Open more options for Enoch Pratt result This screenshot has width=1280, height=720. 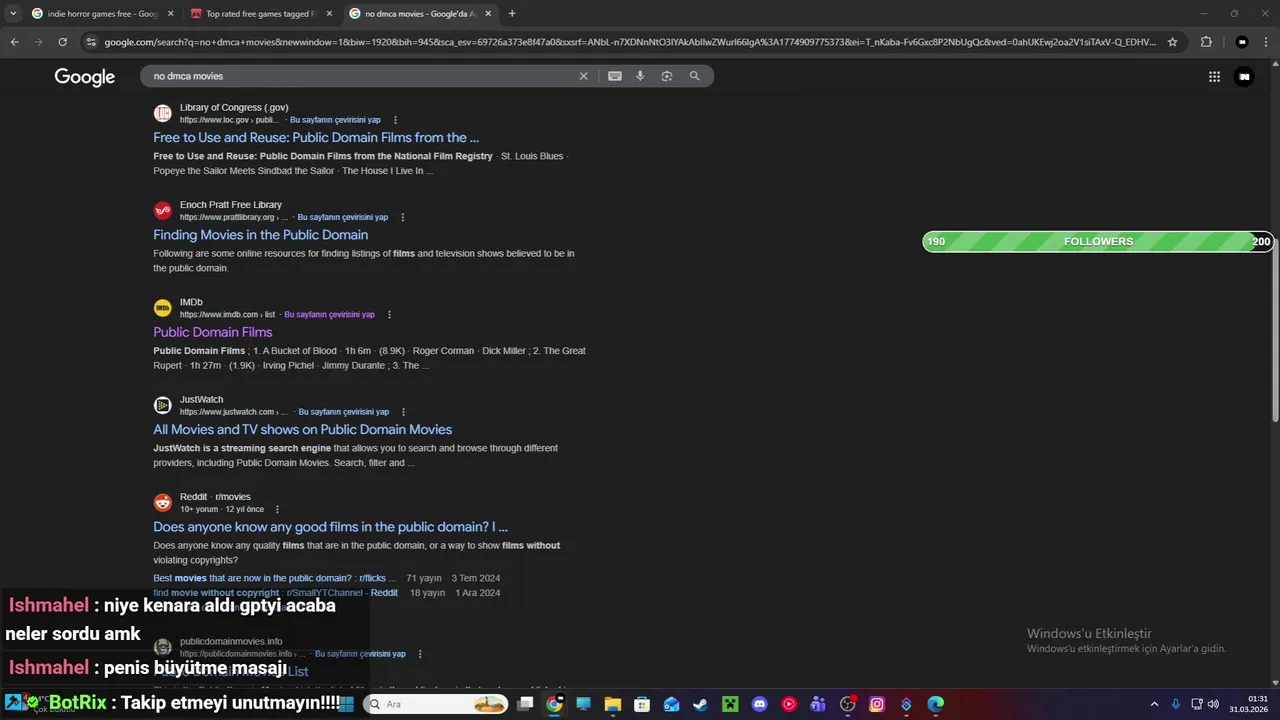coord(403,217)
